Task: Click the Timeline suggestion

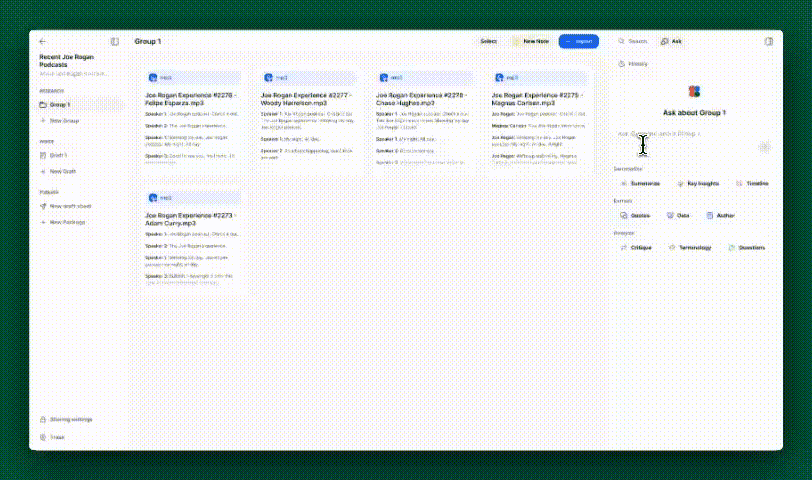Action: [x=753, y=183]
